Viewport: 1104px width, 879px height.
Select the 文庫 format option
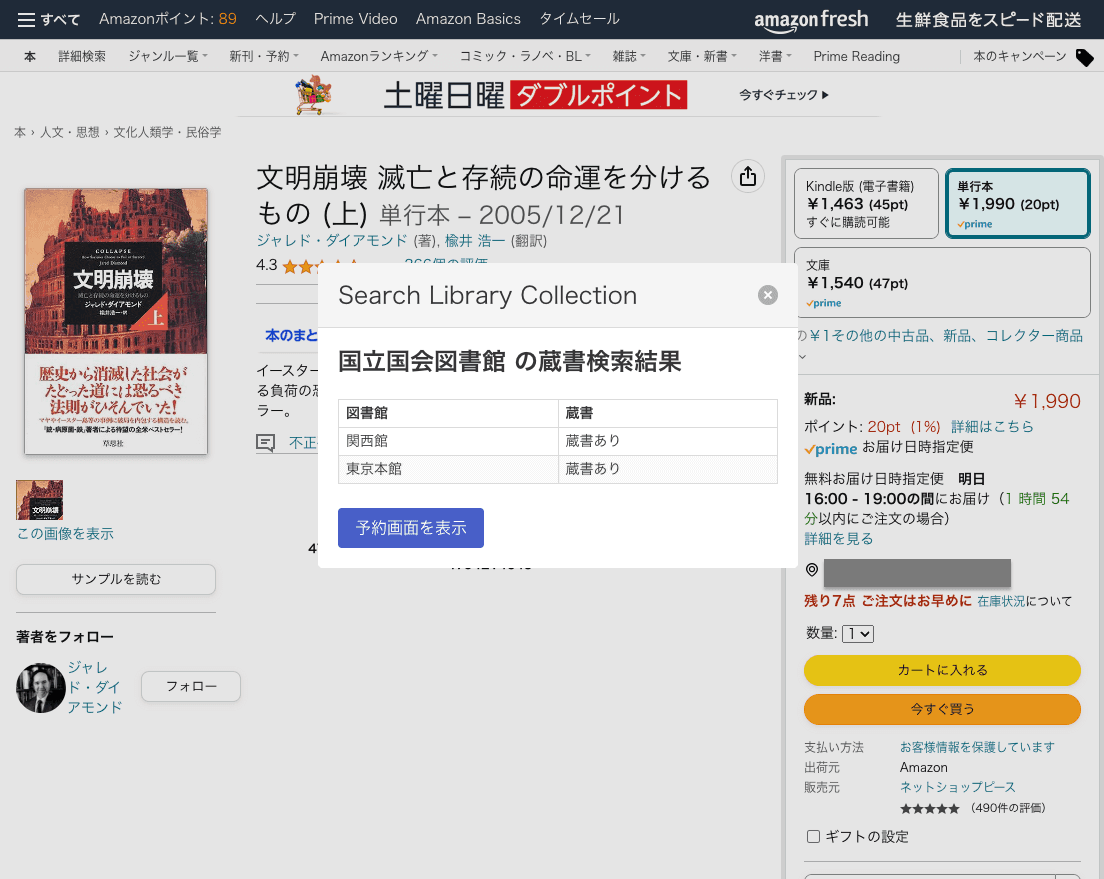(942, 282)
